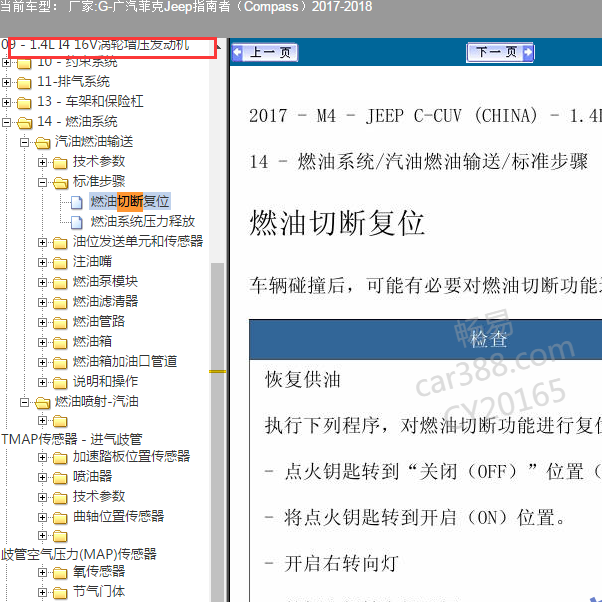Image resolution: width=602 pixels, height=602 pixels.
Task: Select the TMAP传感器 - 进气歧管 item
Action: (x=72, y=439)
